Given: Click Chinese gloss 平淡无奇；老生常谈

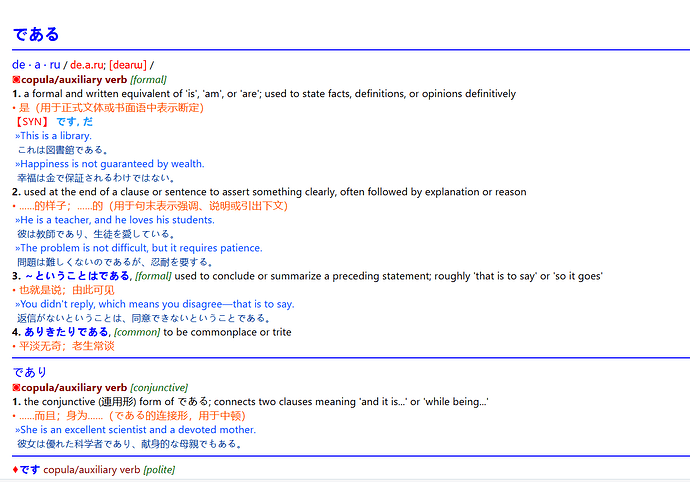Looking at the screenshot, I should tap(66, 346).
